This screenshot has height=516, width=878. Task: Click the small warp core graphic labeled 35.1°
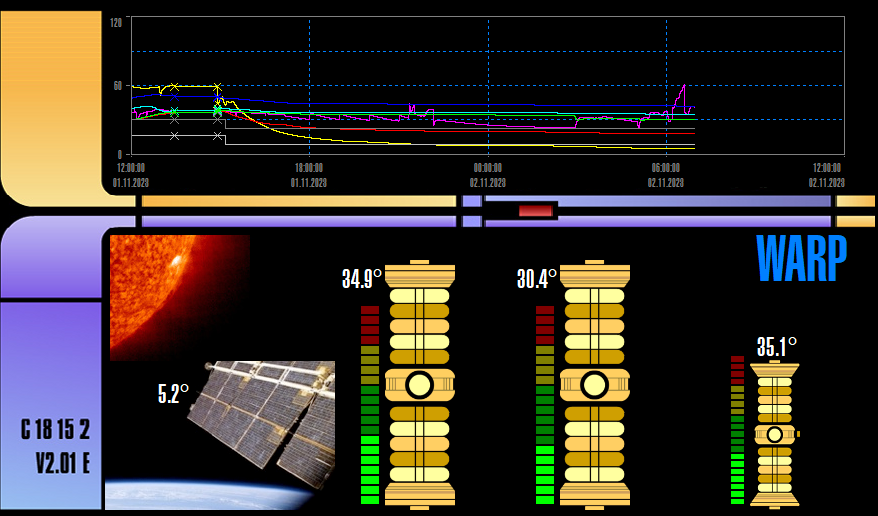point(775,434)
